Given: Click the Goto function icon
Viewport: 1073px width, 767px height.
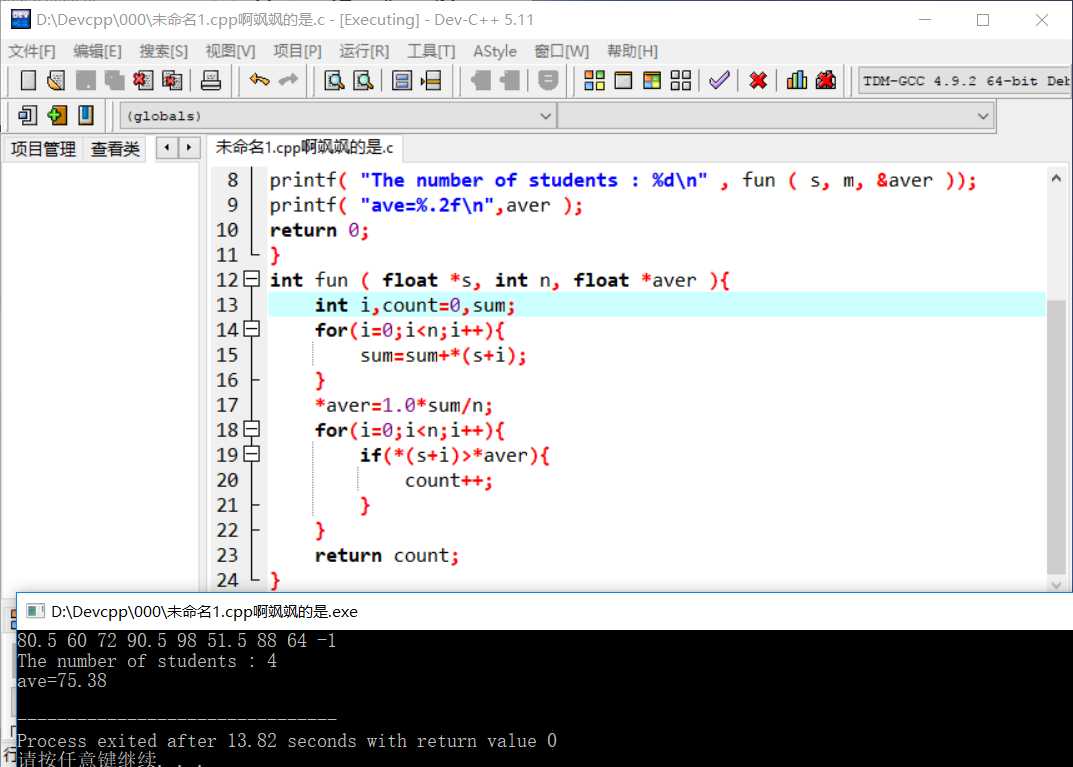Looking at the screenshot, I should (x=402, y=81).
